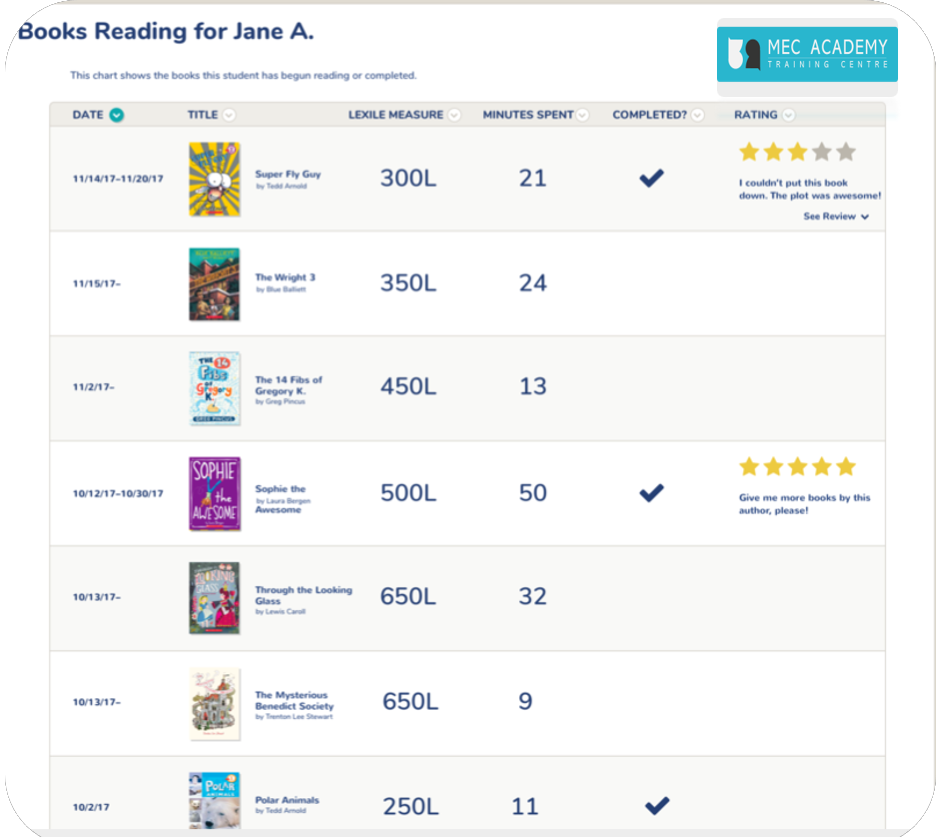Click the fourth star on Super Fly Guy

click(x=822, y=152)
